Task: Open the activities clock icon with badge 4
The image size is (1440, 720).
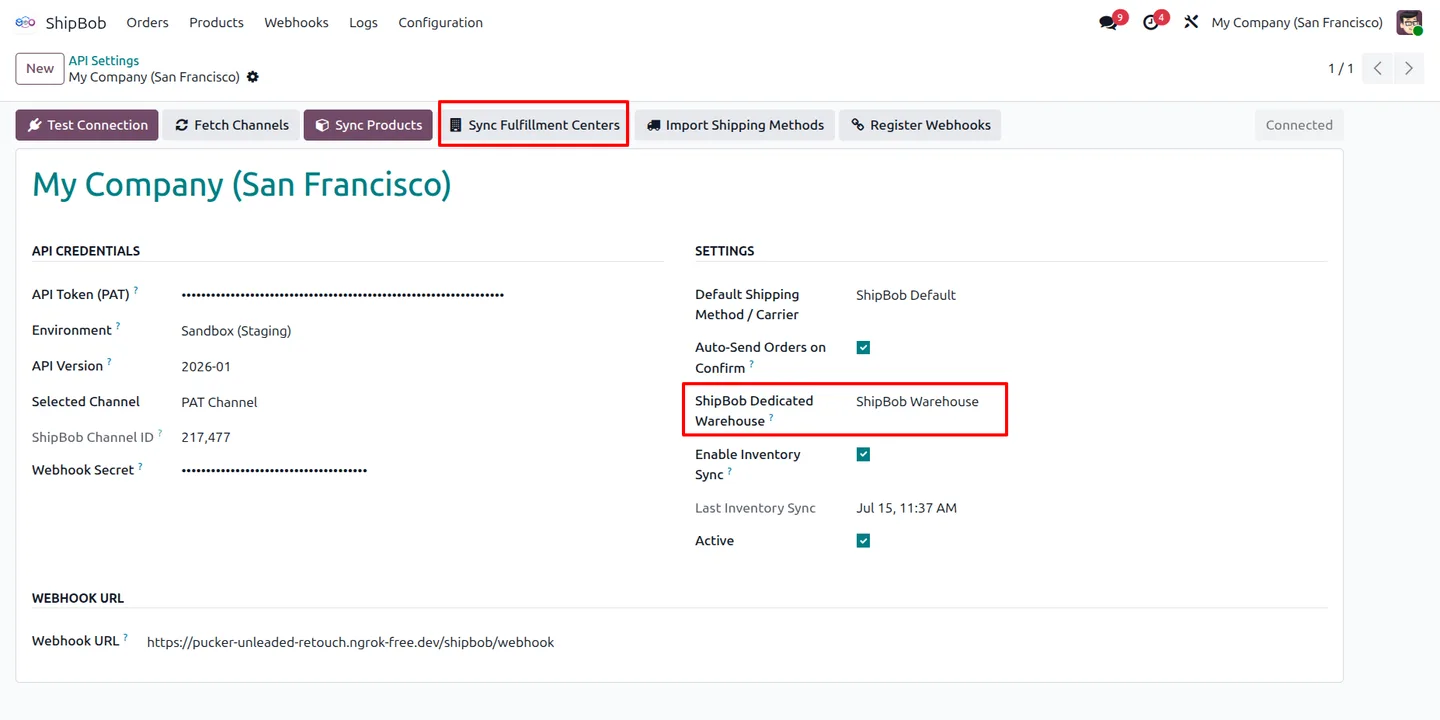Action: 1151,22
